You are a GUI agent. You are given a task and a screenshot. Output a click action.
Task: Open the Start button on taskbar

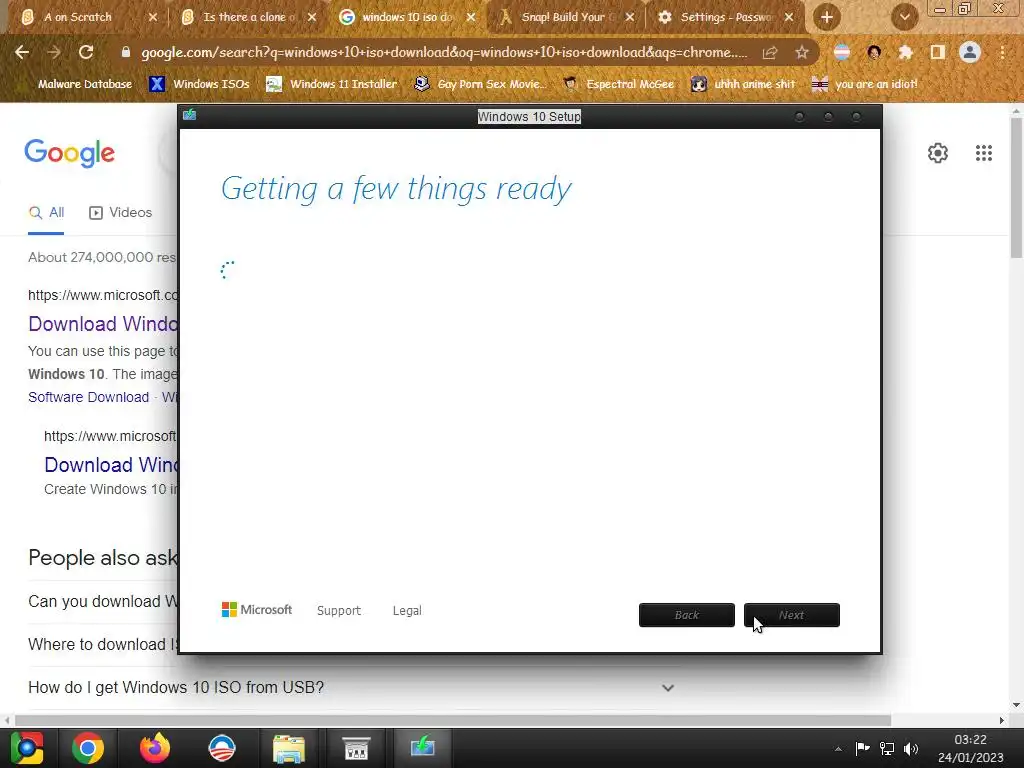click(27, 748)
